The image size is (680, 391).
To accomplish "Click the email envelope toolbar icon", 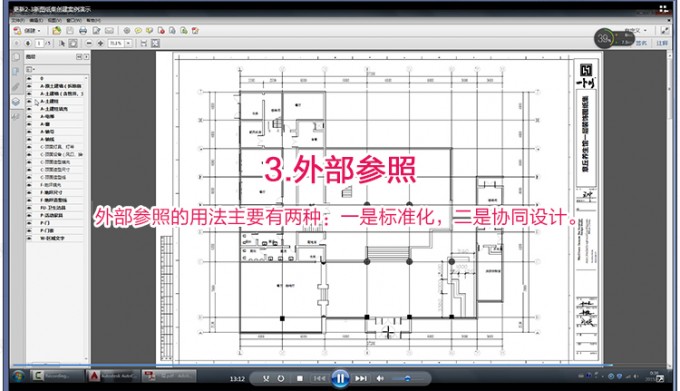I will (109, 31).
